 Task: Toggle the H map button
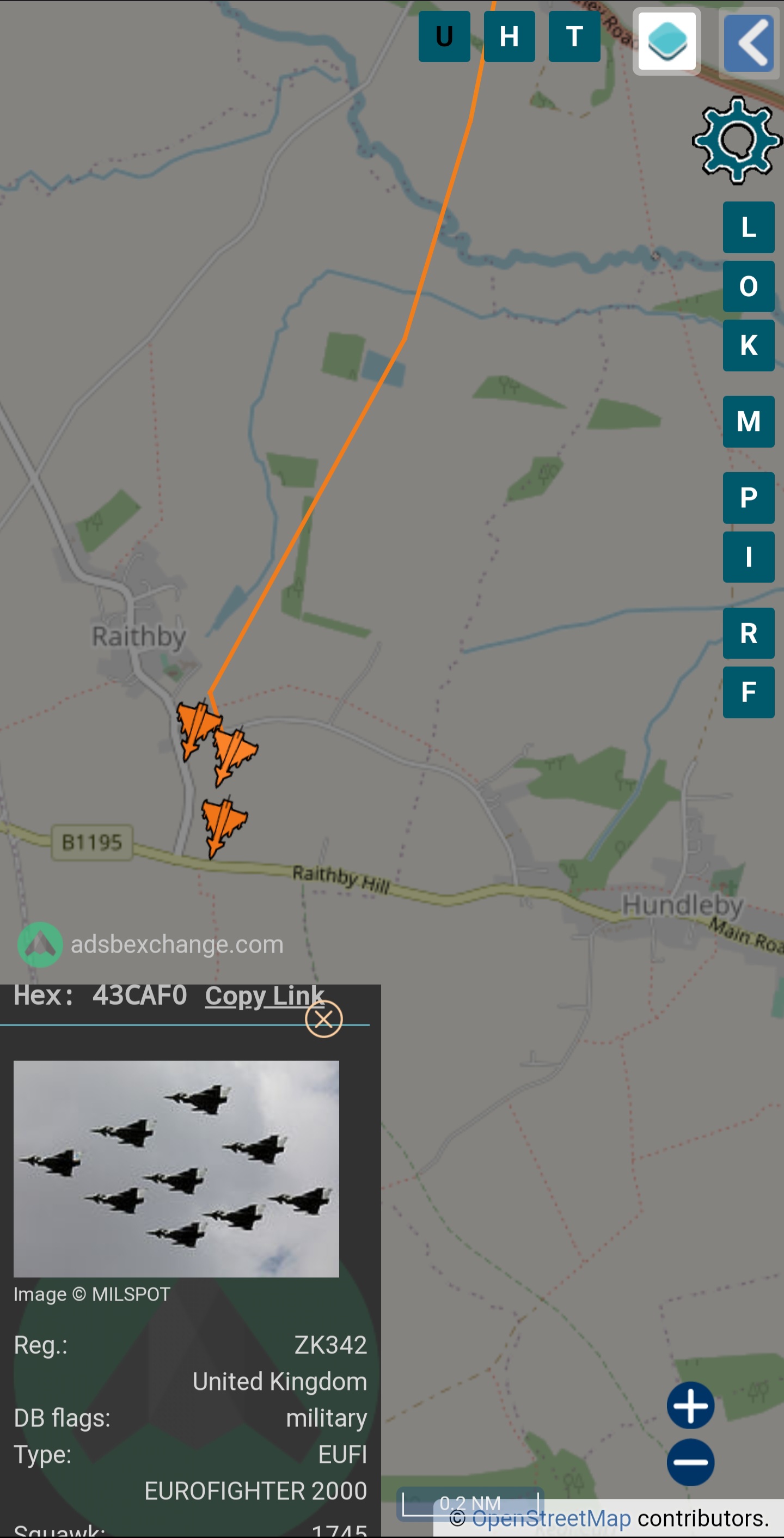[509, 36]
